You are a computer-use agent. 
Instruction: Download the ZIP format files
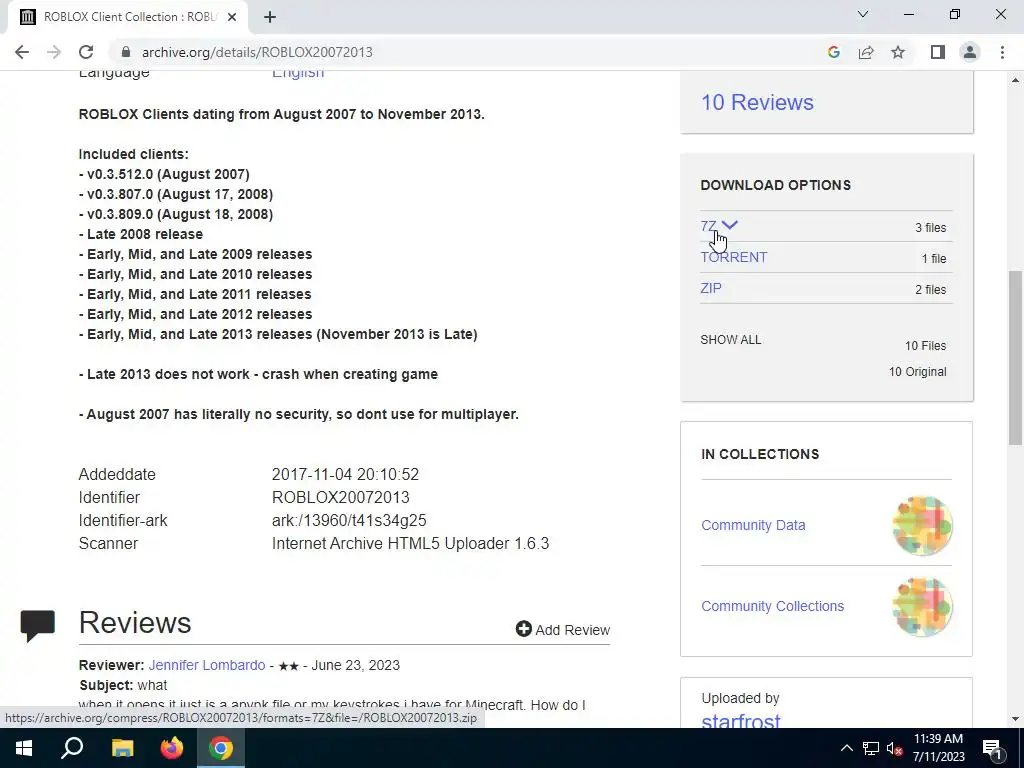click(711, 288)
